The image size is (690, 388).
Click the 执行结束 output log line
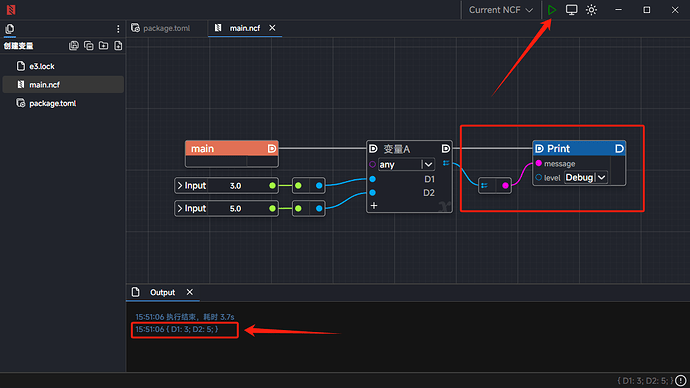185,317
